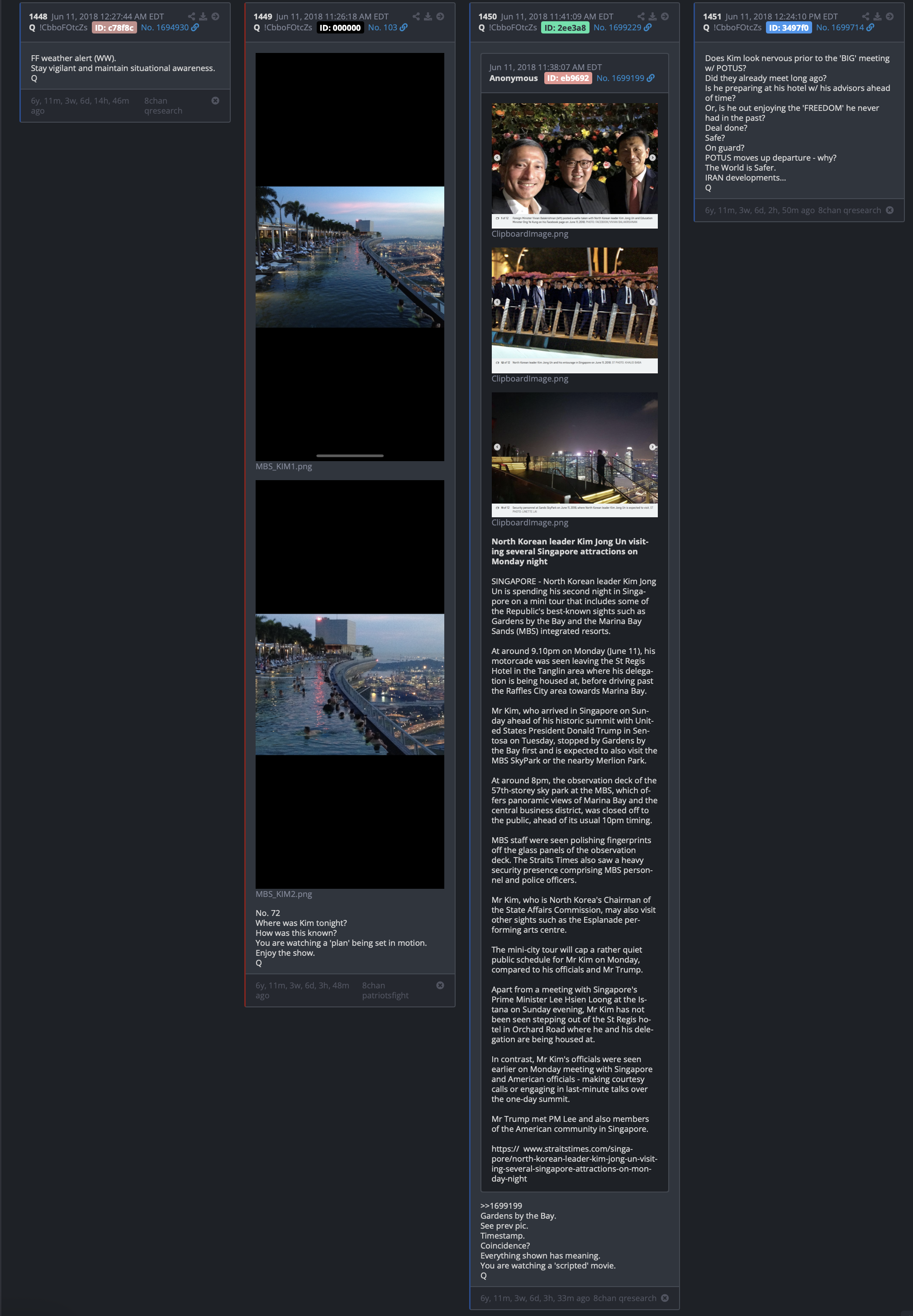
Task: Click the arrow circle icon on post 1450
Action: point(665,17)
